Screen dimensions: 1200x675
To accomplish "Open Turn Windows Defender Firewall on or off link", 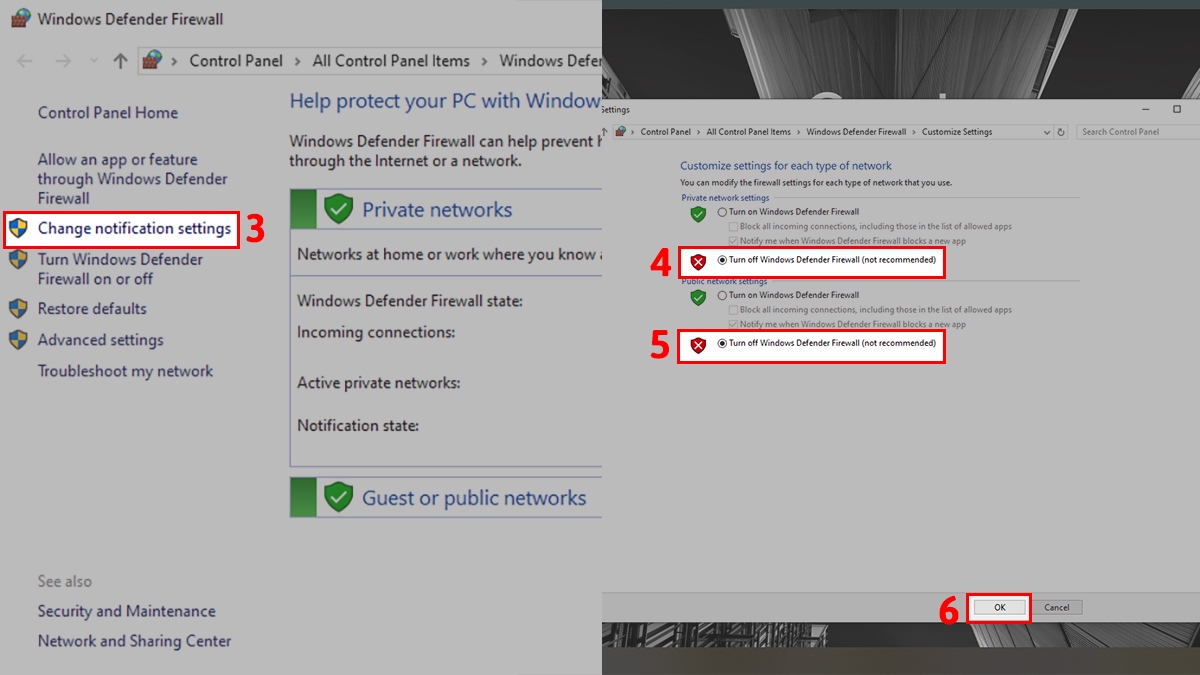I will click(120, 269).
